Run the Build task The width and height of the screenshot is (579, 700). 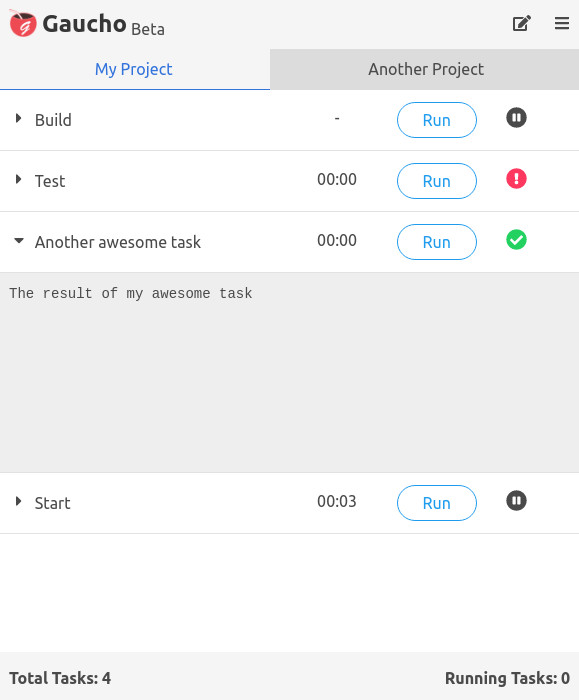(437, 120)
